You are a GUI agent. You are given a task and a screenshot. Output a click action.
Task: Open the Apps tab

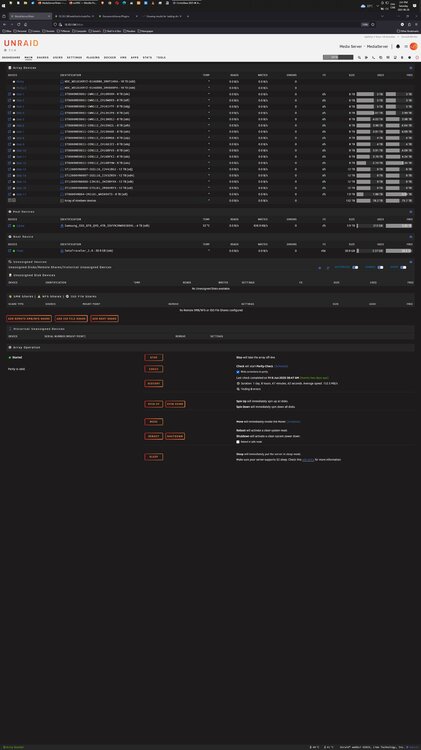(x=134, y=57)
